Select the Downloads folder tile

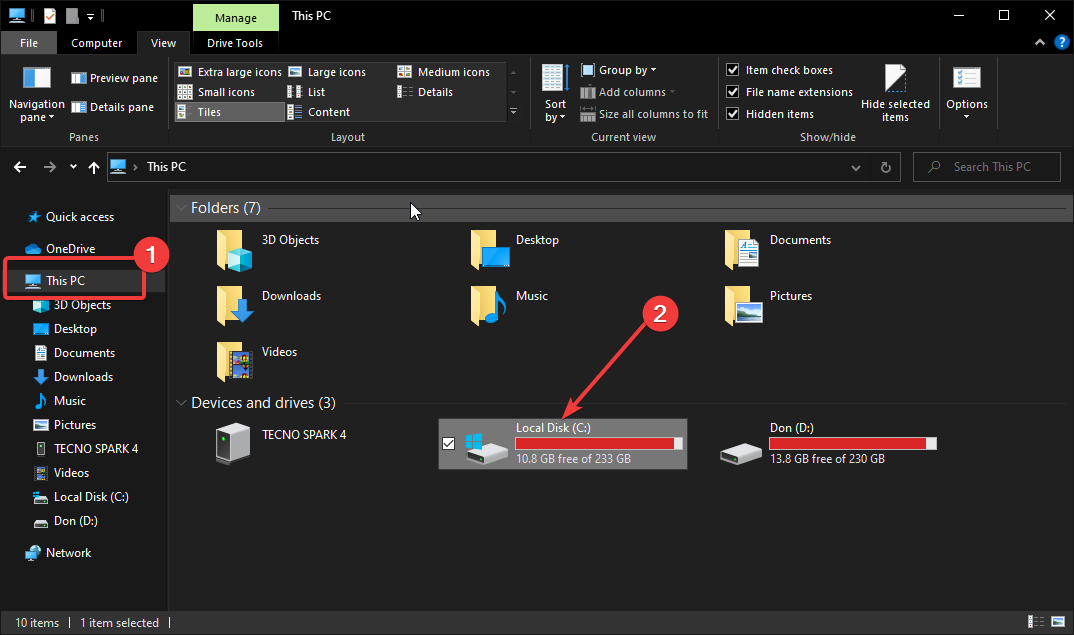point(269,306)
